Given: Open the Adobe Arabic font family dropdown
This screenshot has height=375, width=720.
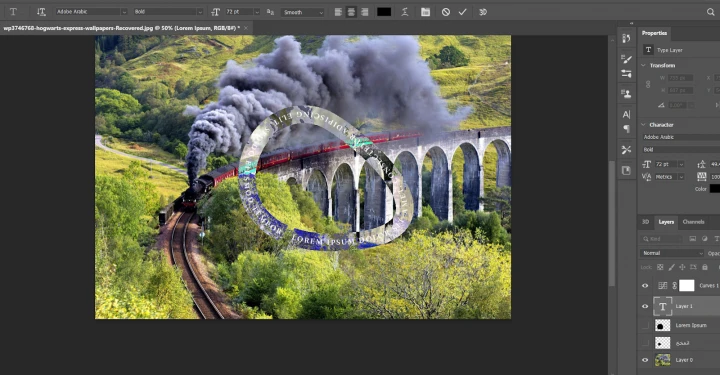Looking at the screenshot, I should pyautogui.click(x=91, y=12).
